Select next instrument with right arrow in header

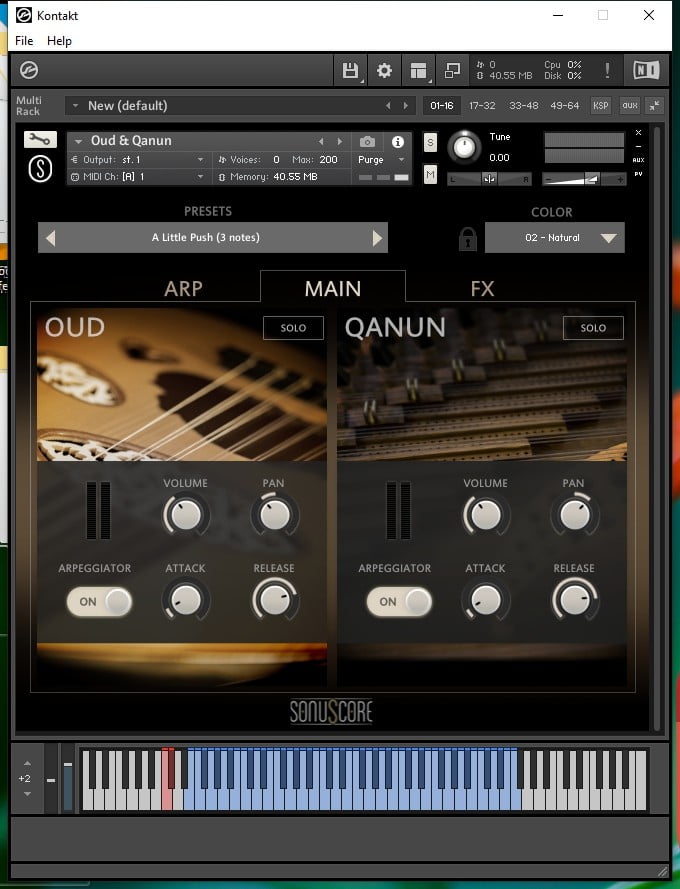340,141
